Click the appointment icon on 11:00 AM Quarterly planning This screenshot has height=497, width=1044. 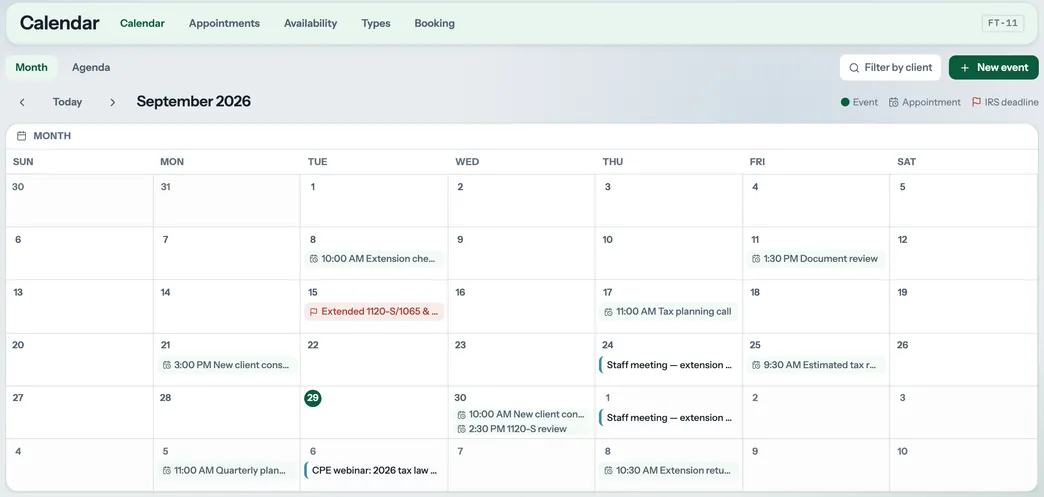point(166,470)
